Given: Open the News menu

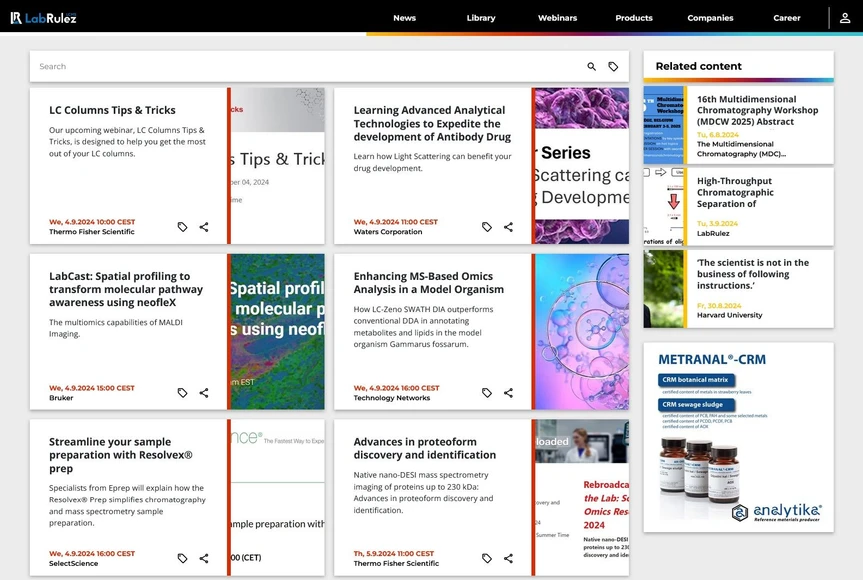Looking at the screenshot, I should tap(405, 18).
